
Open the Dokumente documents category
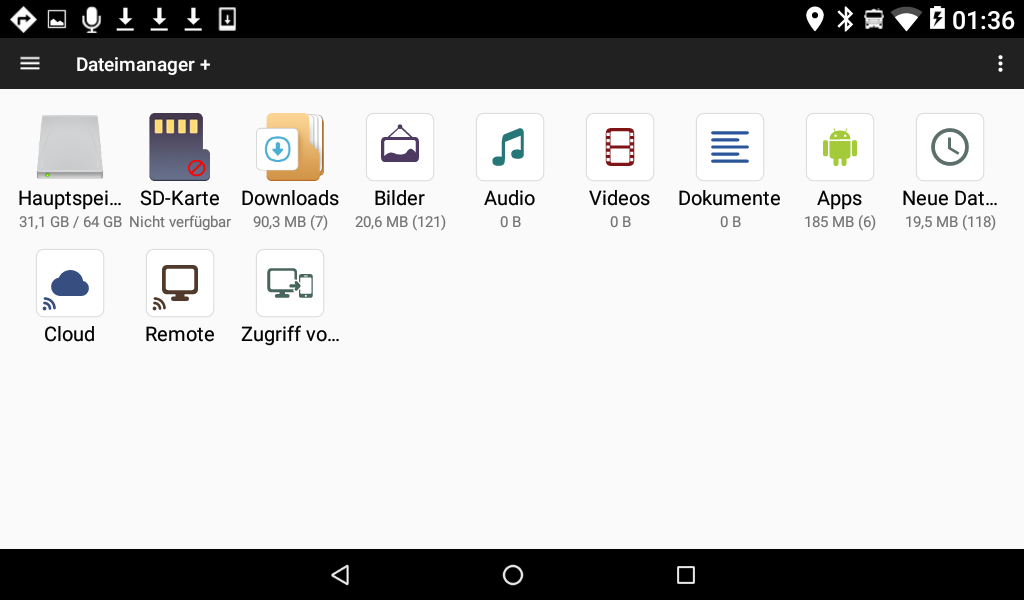730,148
